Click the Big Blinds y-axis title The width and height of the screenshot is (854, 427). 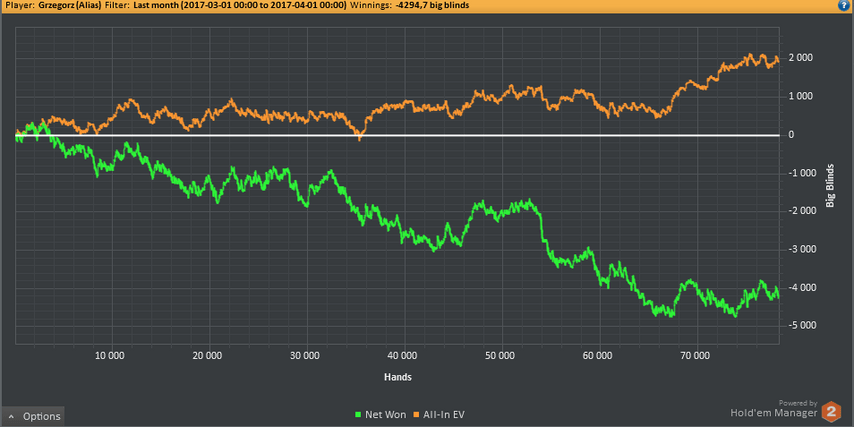coord(829,185)
